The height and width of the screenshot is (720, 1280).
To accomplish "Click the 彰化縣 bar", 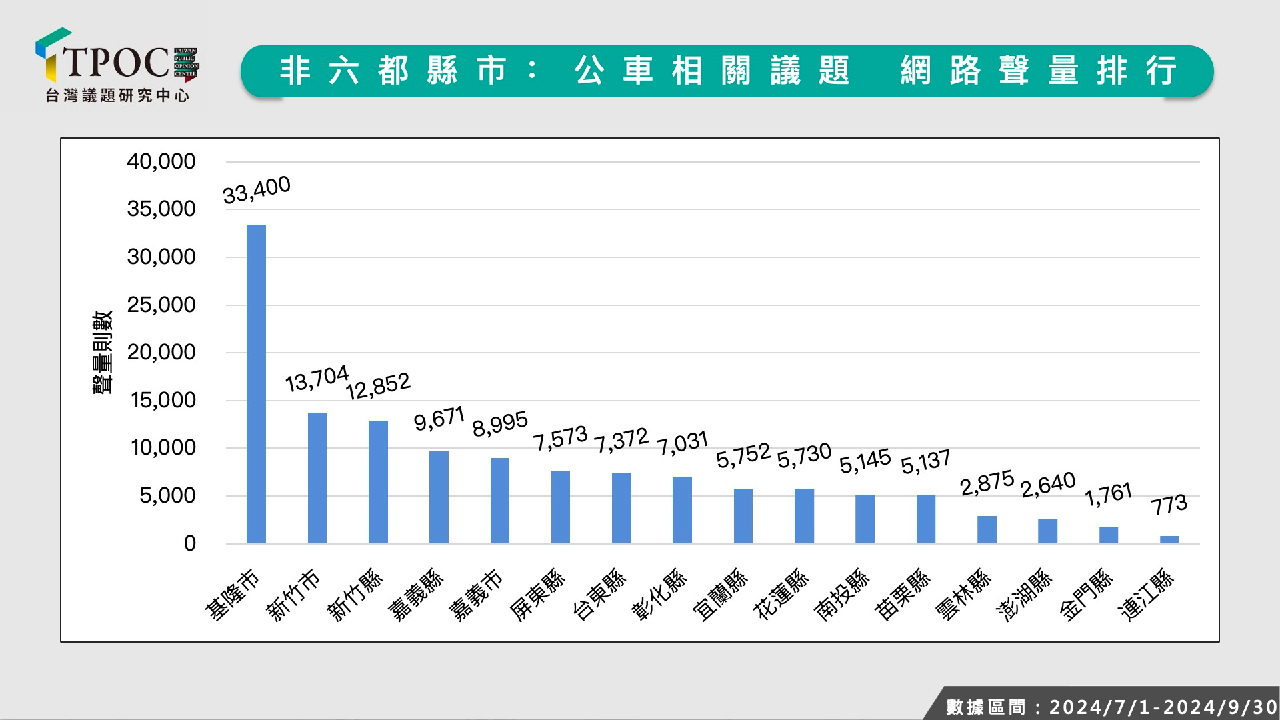I will coord(682,511).
